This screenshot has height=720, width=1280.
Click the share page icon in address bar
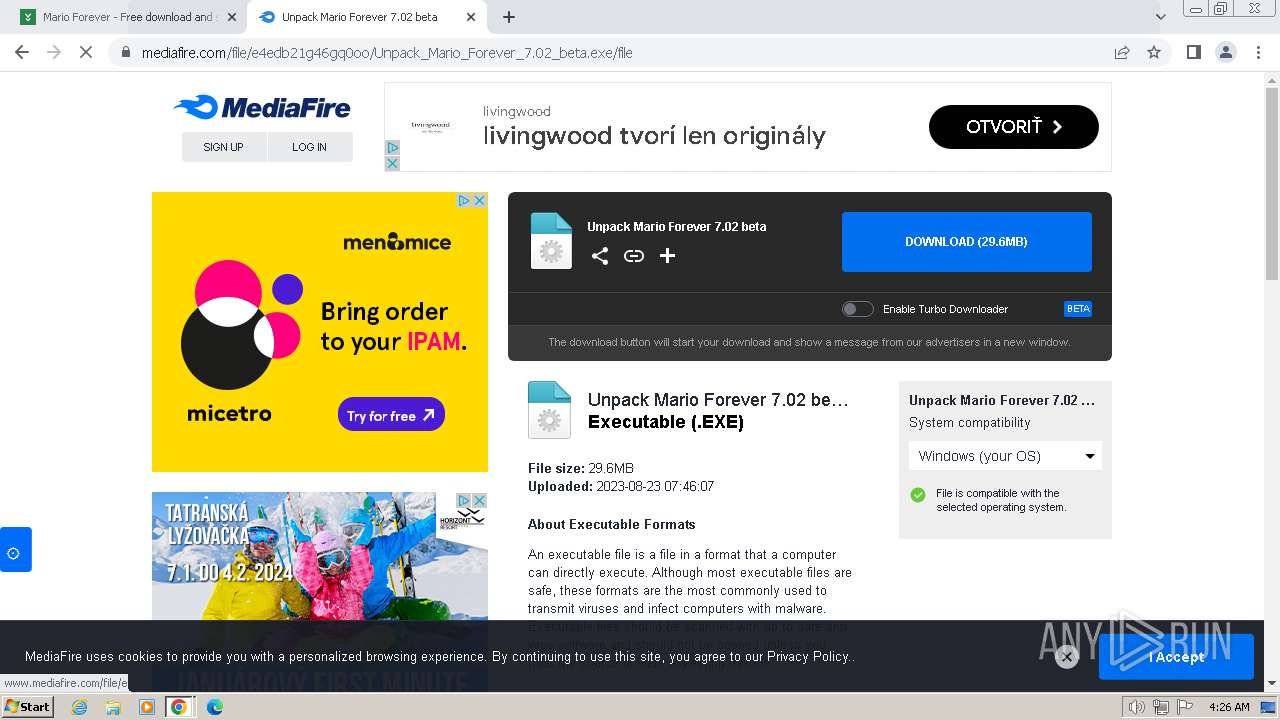click(x=1122, y=52)
